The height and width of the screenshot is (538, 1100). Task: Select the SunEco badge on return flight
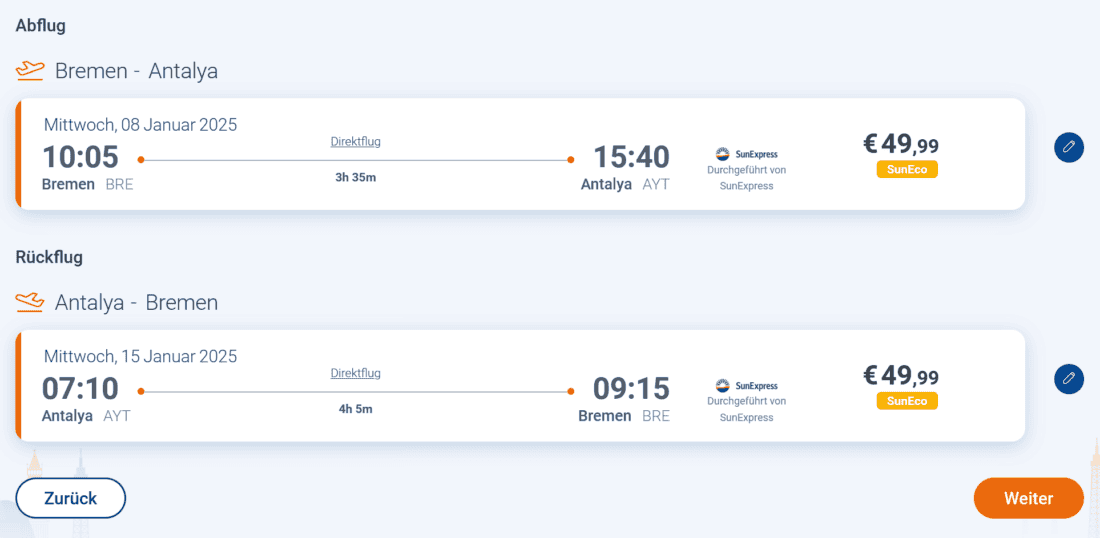coord(907,401)
